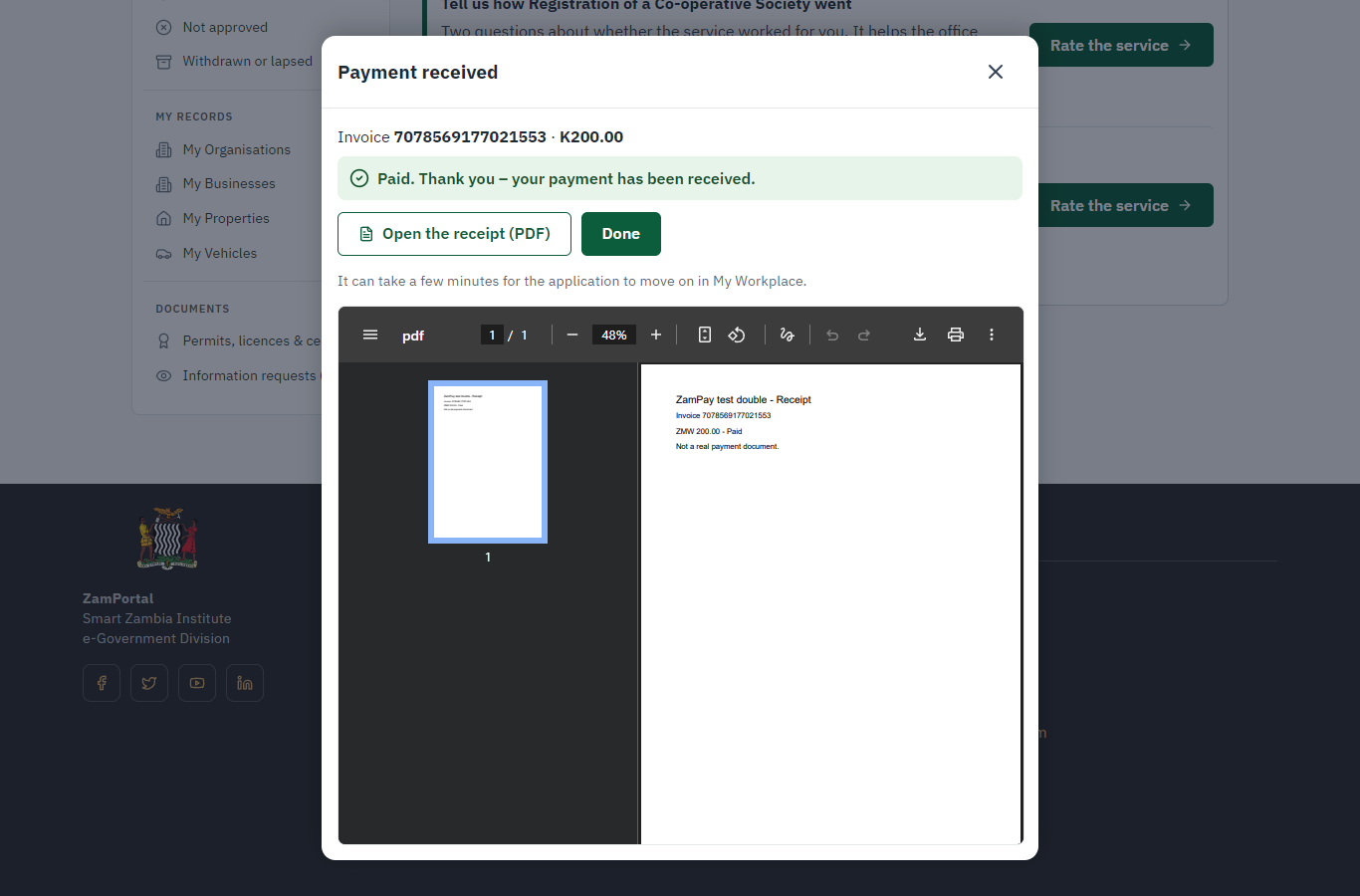
Task: Open PDF viewer more actions menu
Action: tap(992, 335)
